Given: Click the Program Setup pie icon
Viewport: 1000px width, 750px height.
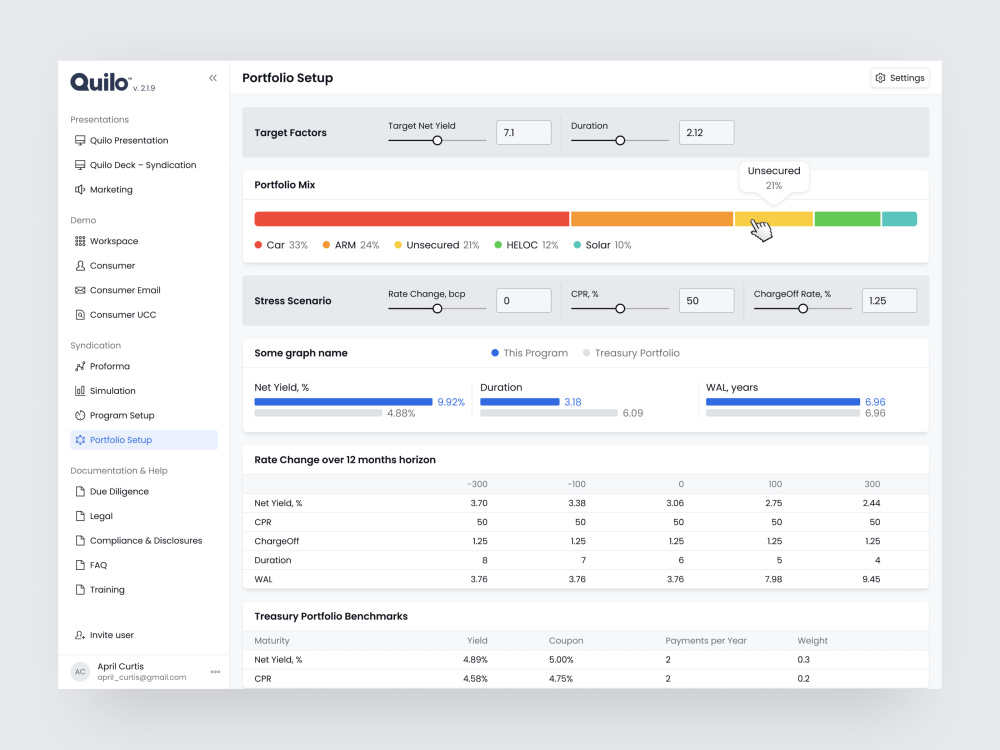Looking at the screenshot, I should [x=80, y=415].
